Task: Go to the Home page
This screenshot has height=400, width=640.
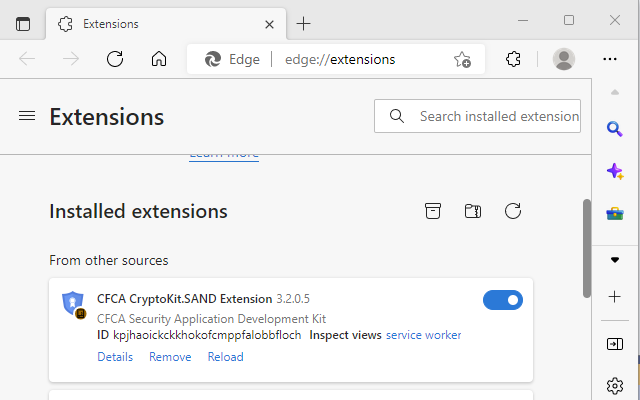Action: click(x=158, y=59)
